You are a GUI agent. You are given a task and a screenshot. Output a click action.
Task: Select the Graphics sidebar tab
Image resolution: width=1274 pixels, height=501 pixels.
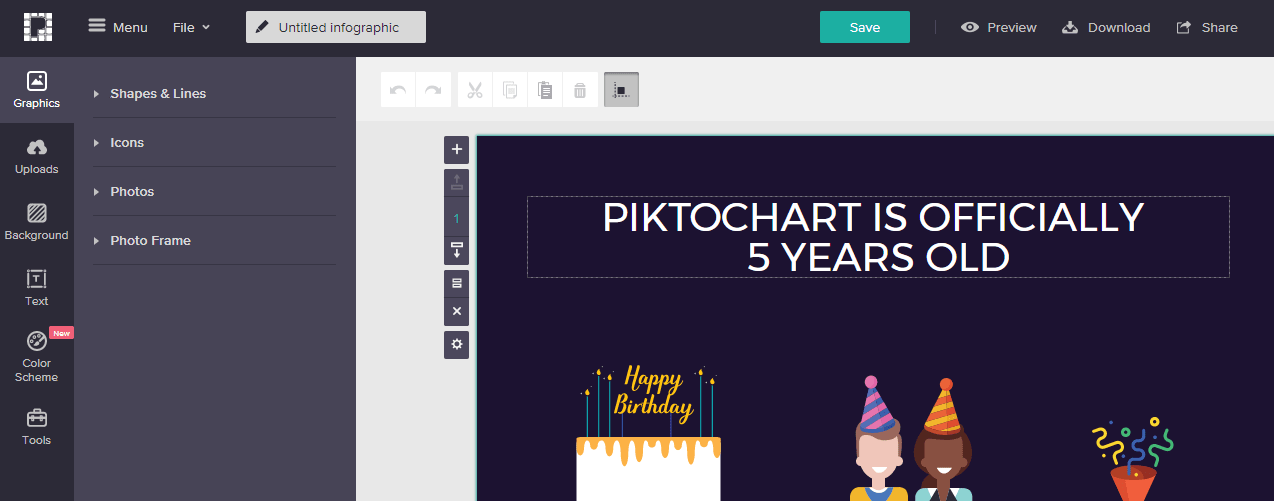click(37, 90)
